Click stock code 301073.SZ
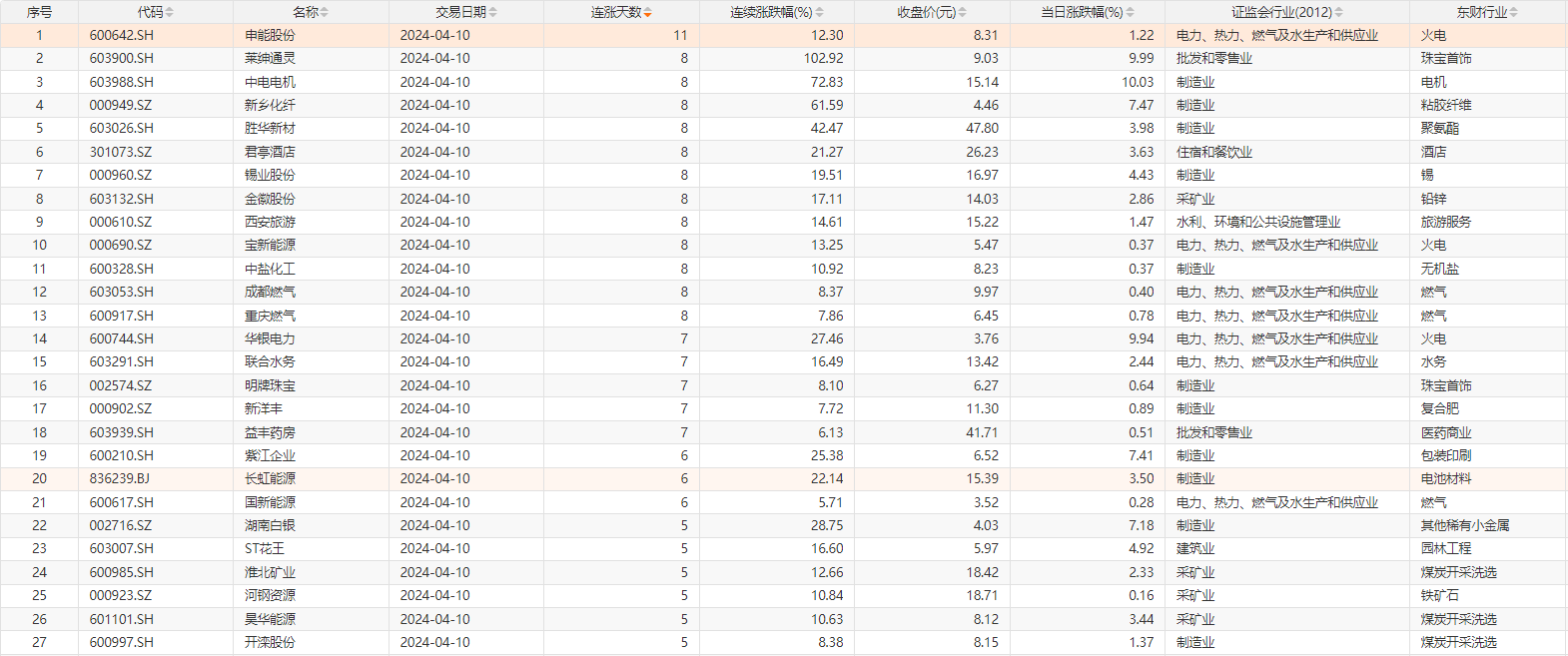This screenshot has height=656, width=1568. (121, 152)
